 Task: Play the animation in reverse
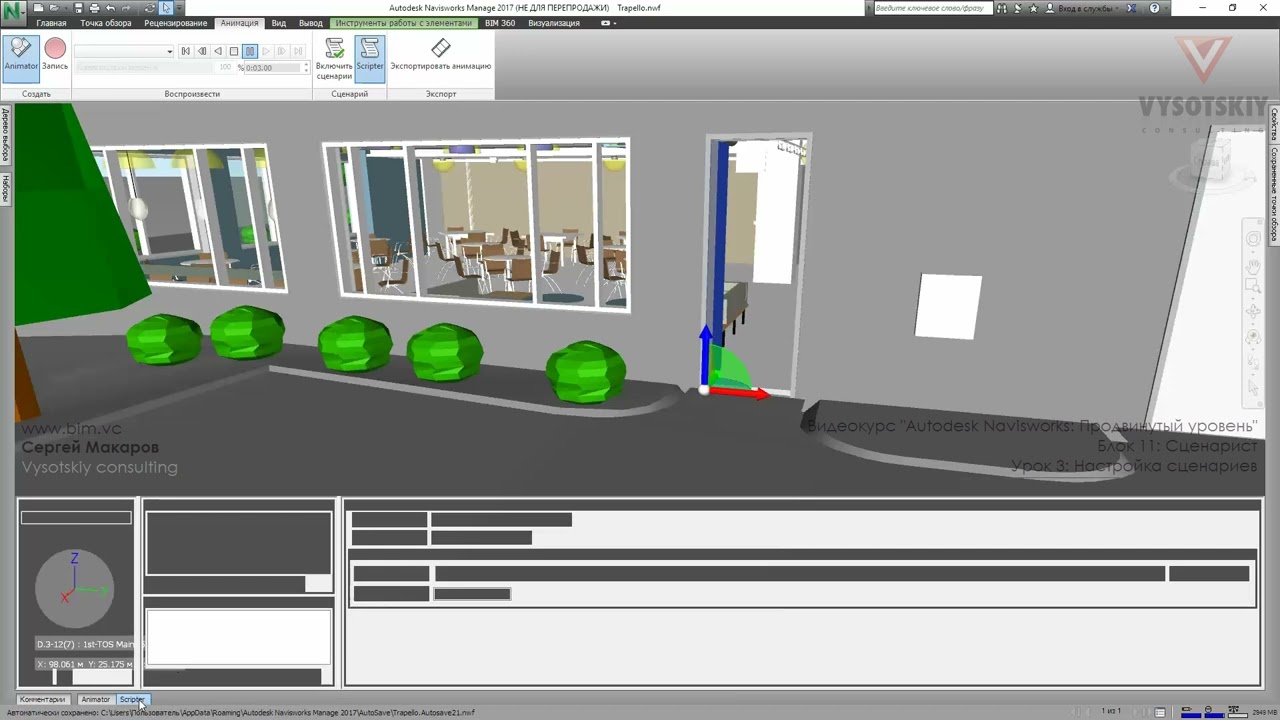[218, 51]
